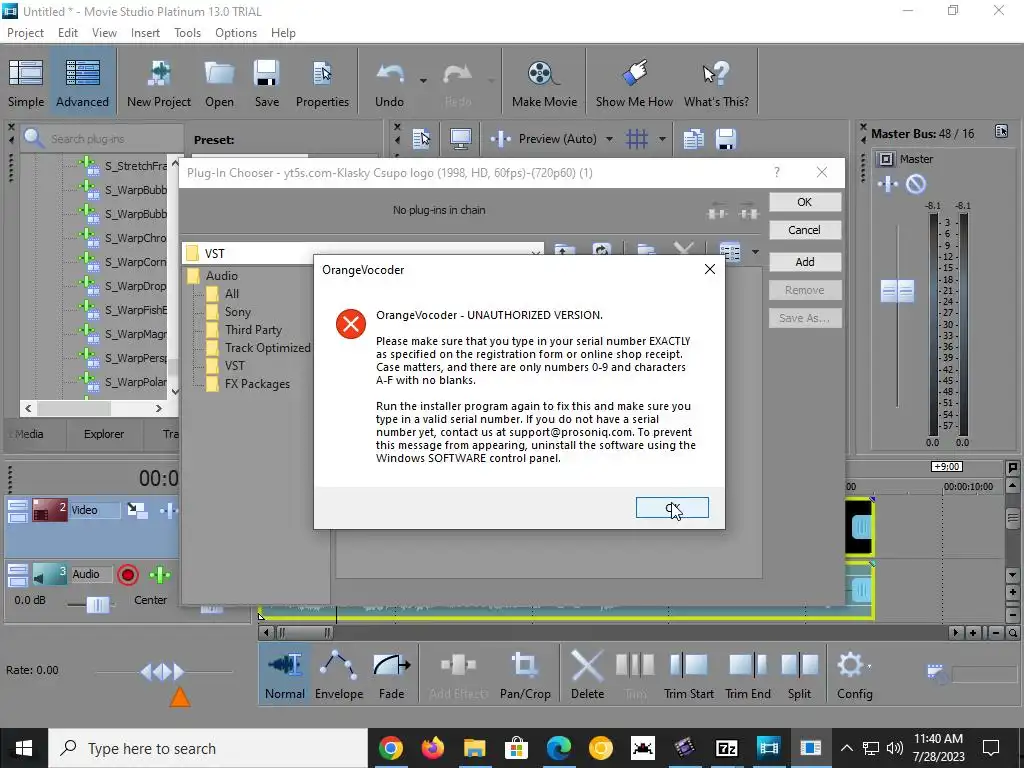
Task: Open File Explorer from taskbar
Action: [475, 748]
